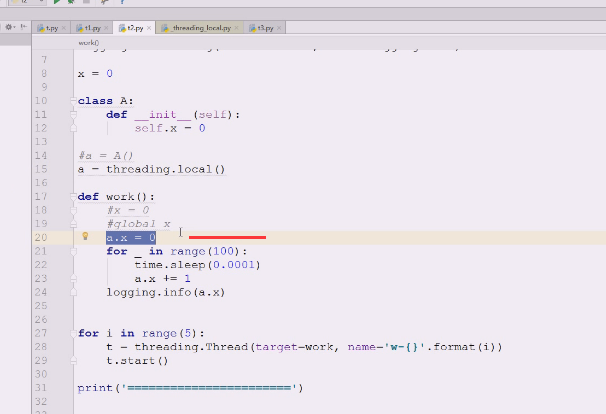
Task: Click line number 28 in the gutter
Action: click(x=41, y=347)
